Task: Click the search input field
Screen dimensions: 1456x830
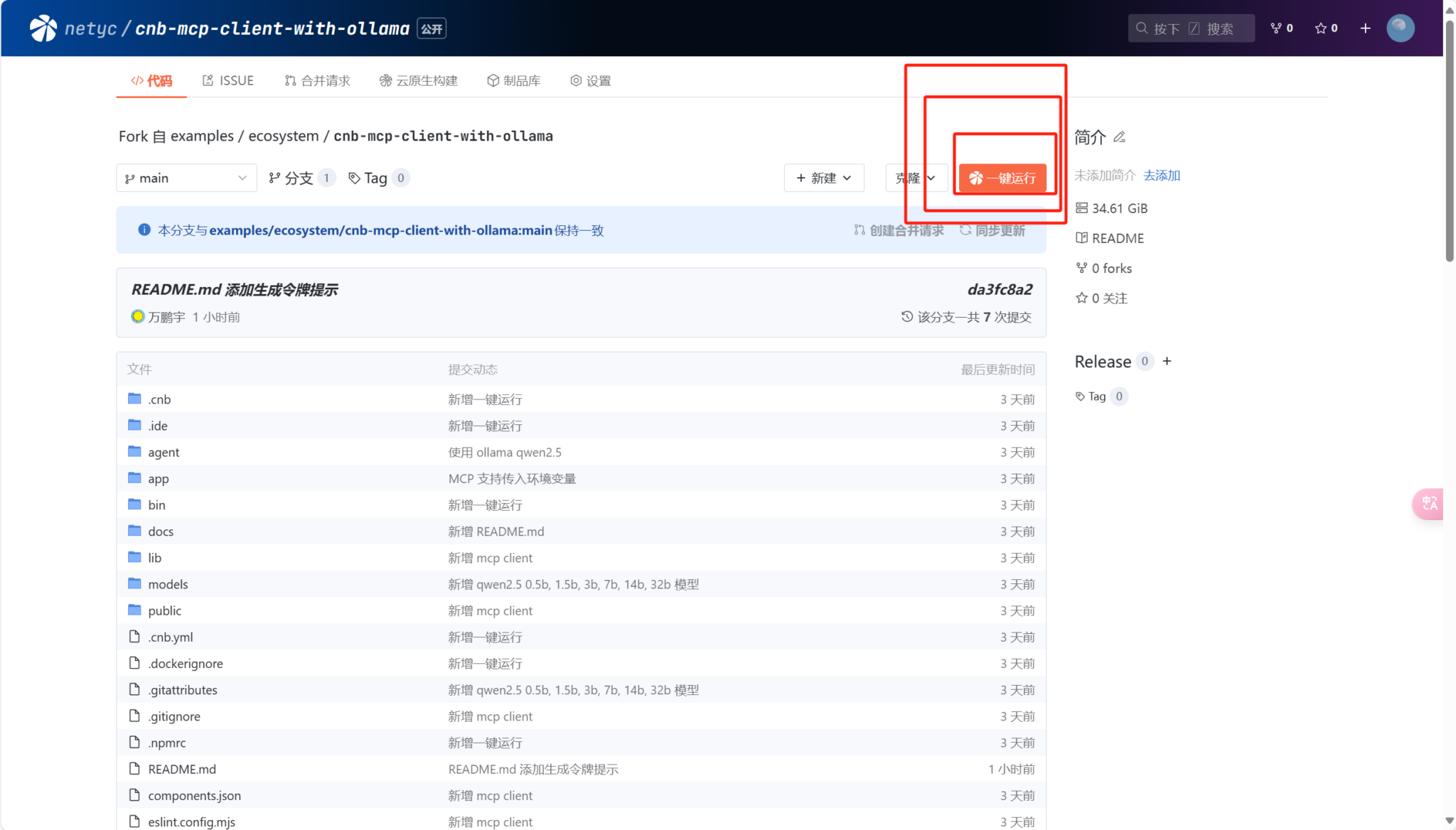Action: click(x=1191, y=28)
